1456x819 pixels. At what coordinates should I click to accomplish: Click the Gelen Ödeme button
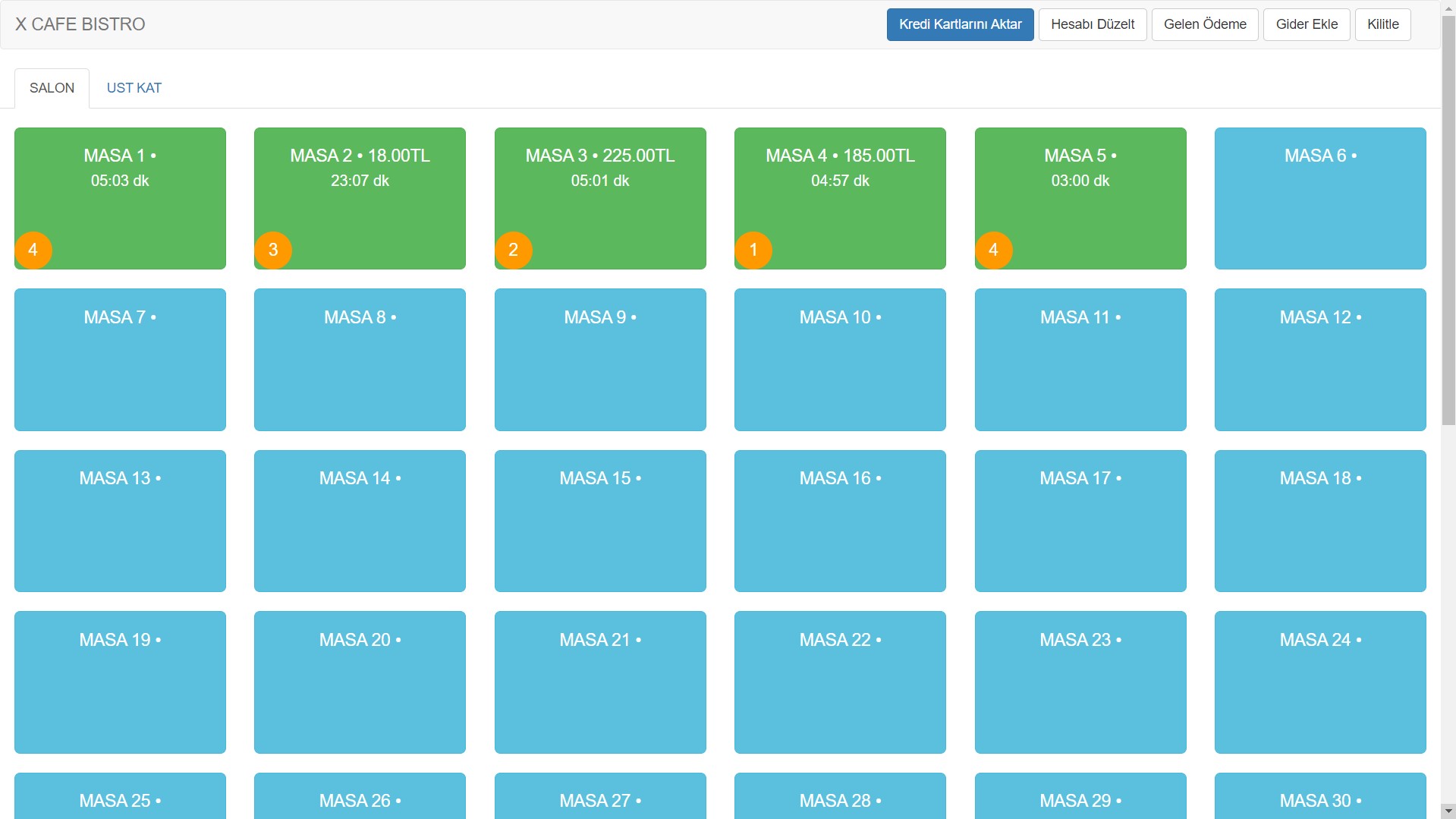point(1204,24)
